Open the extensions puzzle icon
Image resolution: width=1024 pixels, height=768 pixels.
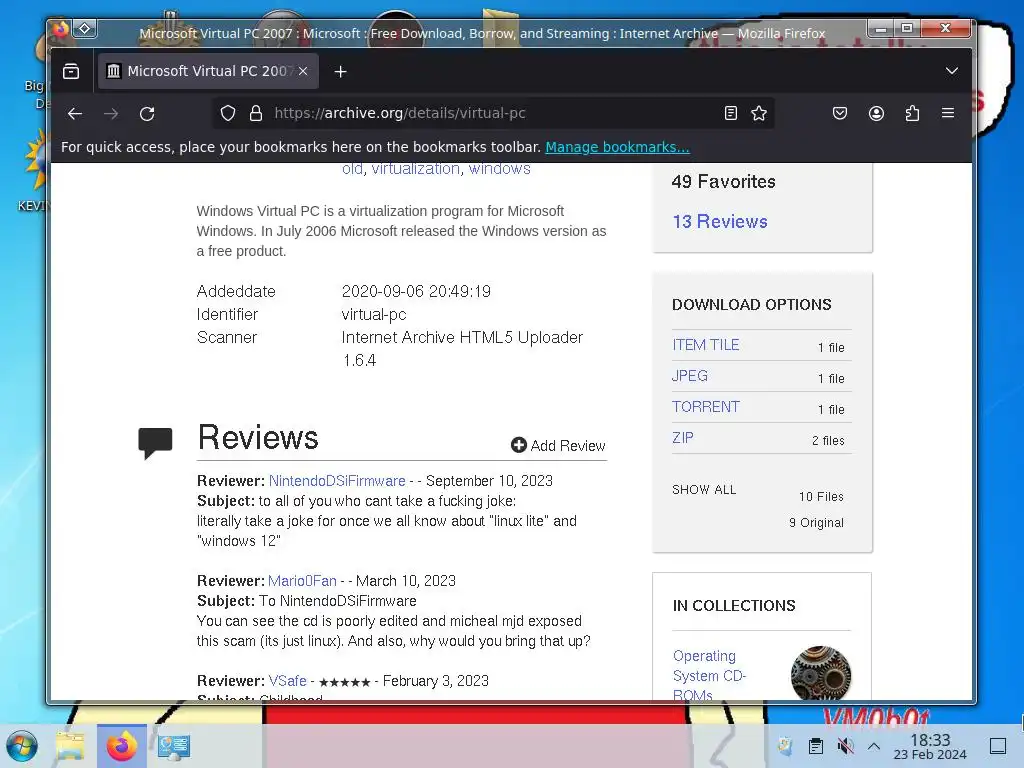[912, 113]
